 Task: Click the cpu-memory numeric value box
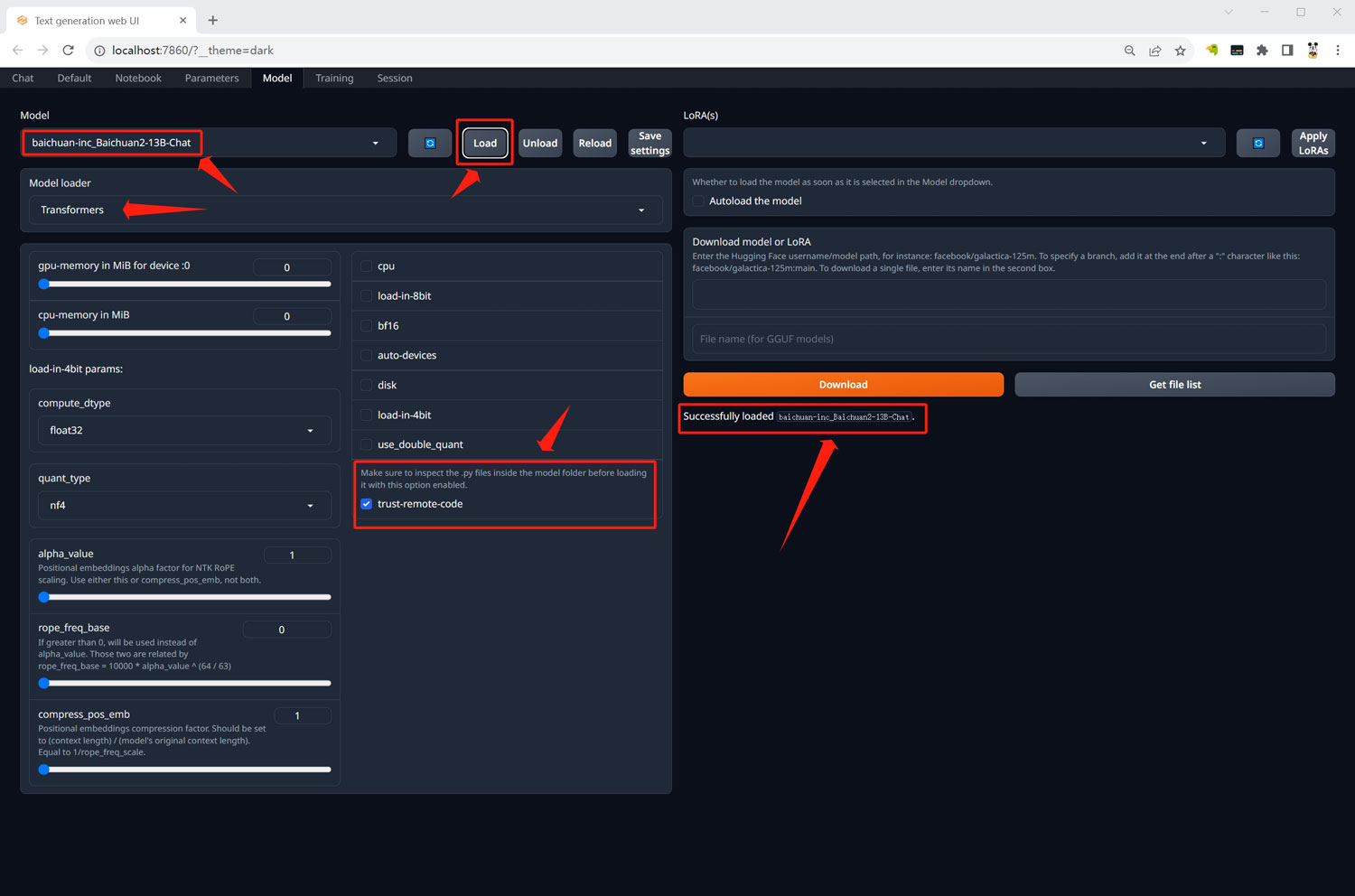(292, 316)
